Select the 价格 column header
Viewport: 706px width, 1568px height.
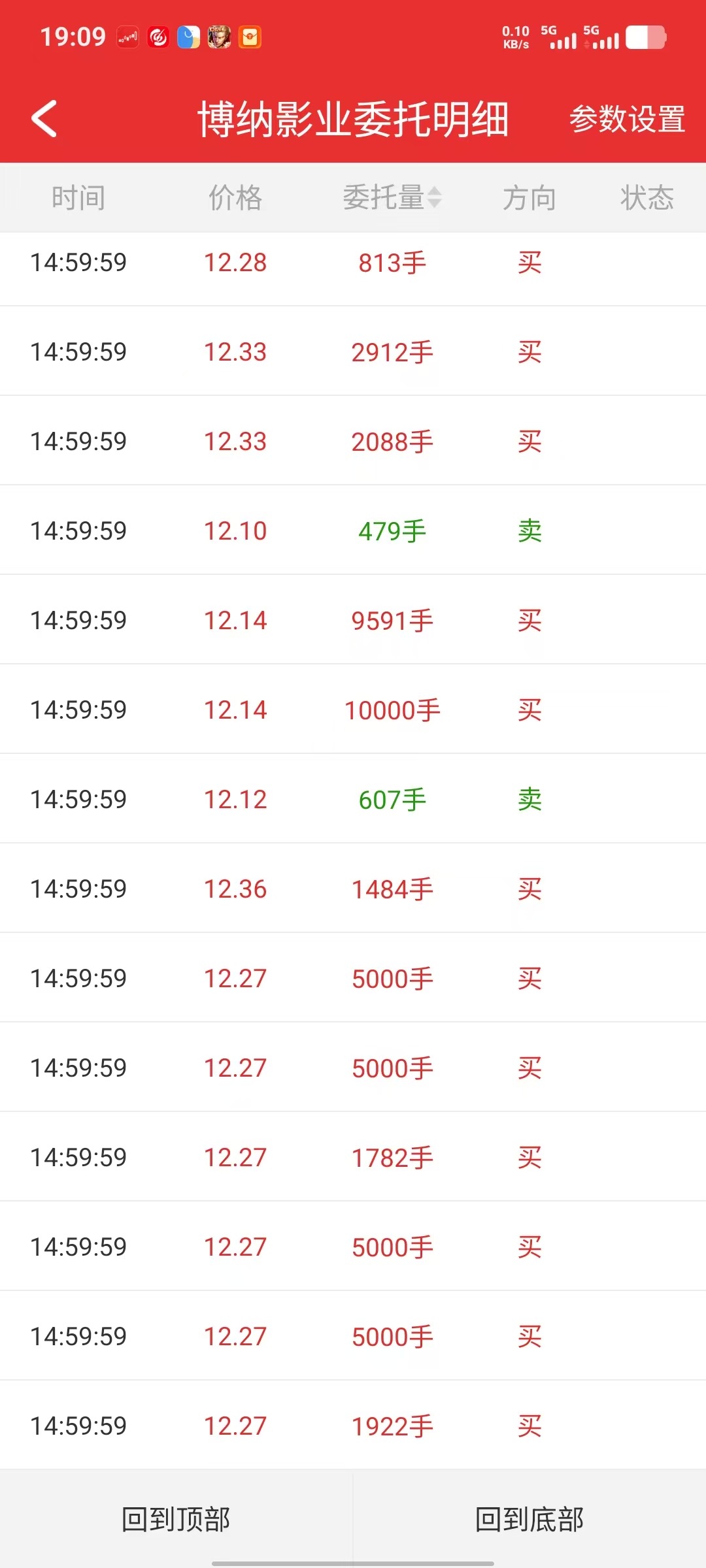pyautogui.click(x=235, y=197)
